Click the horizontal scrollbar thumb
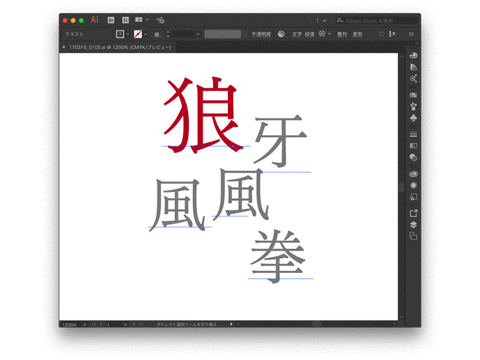The image size is (480, 360). 317,324
